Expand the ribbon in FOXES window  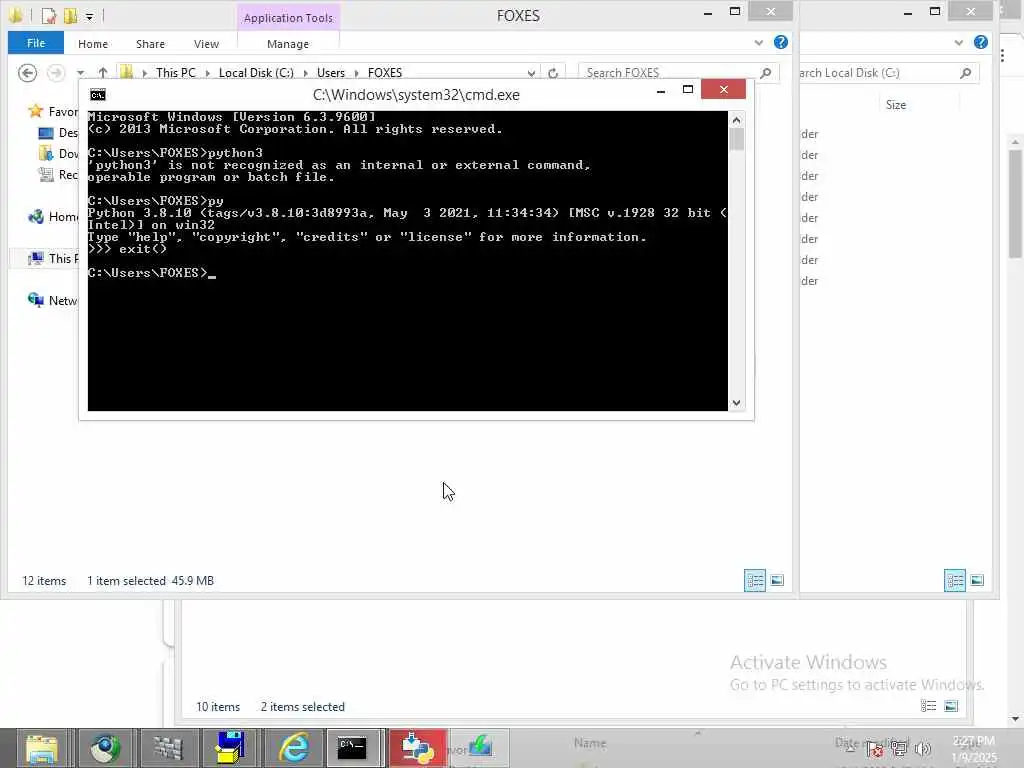(758, 43)
